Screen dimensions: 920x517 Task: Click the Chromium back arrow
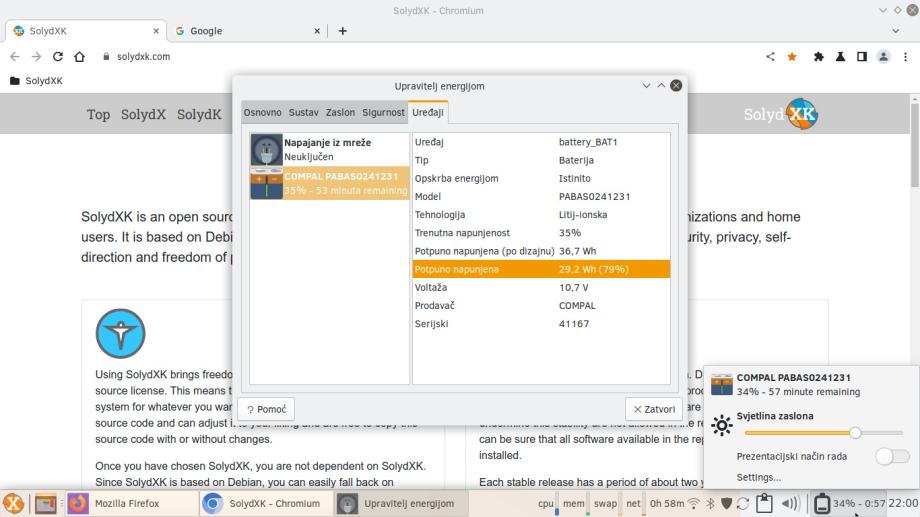(15, 56)
